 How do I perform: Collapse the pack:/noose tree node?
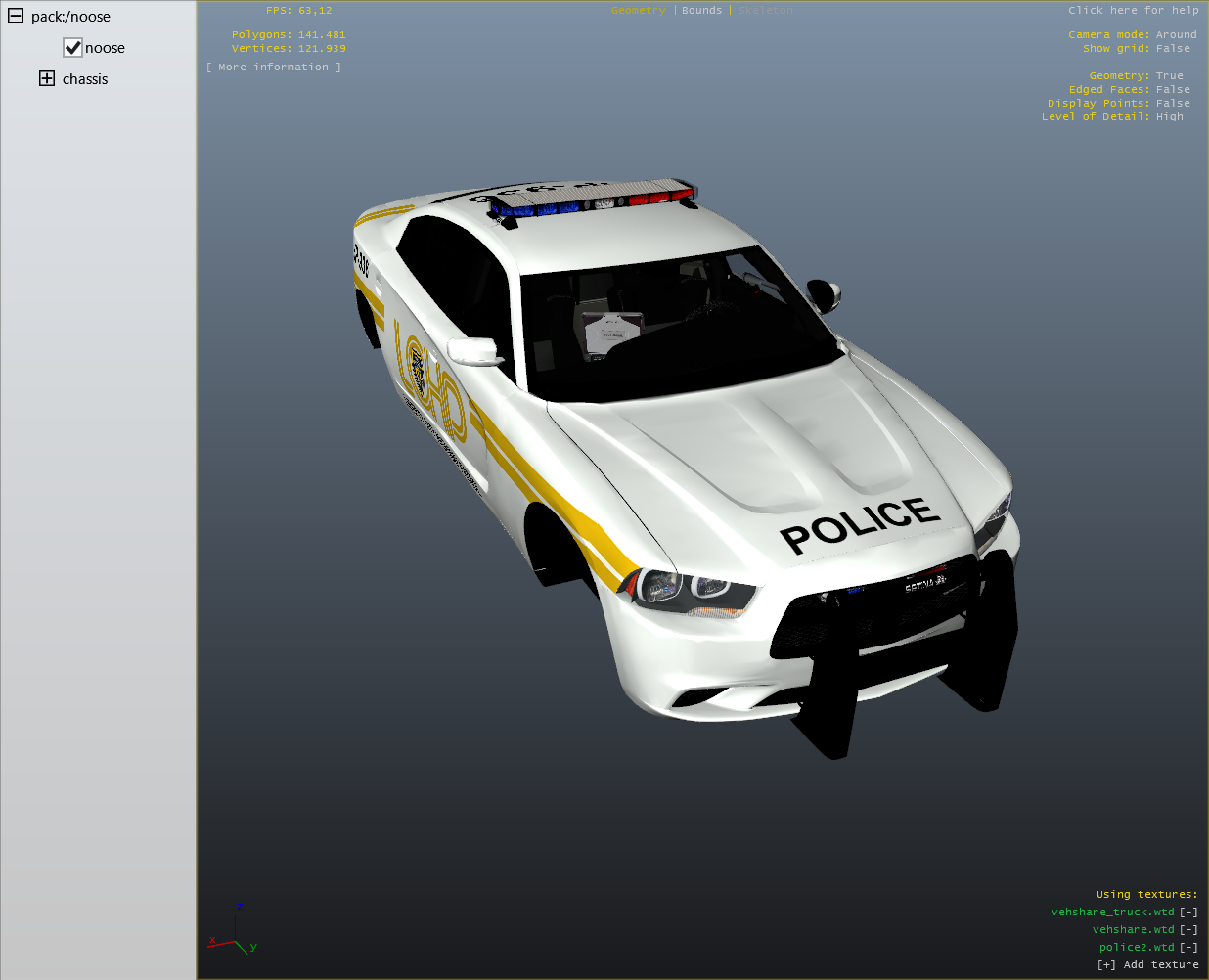16,16
